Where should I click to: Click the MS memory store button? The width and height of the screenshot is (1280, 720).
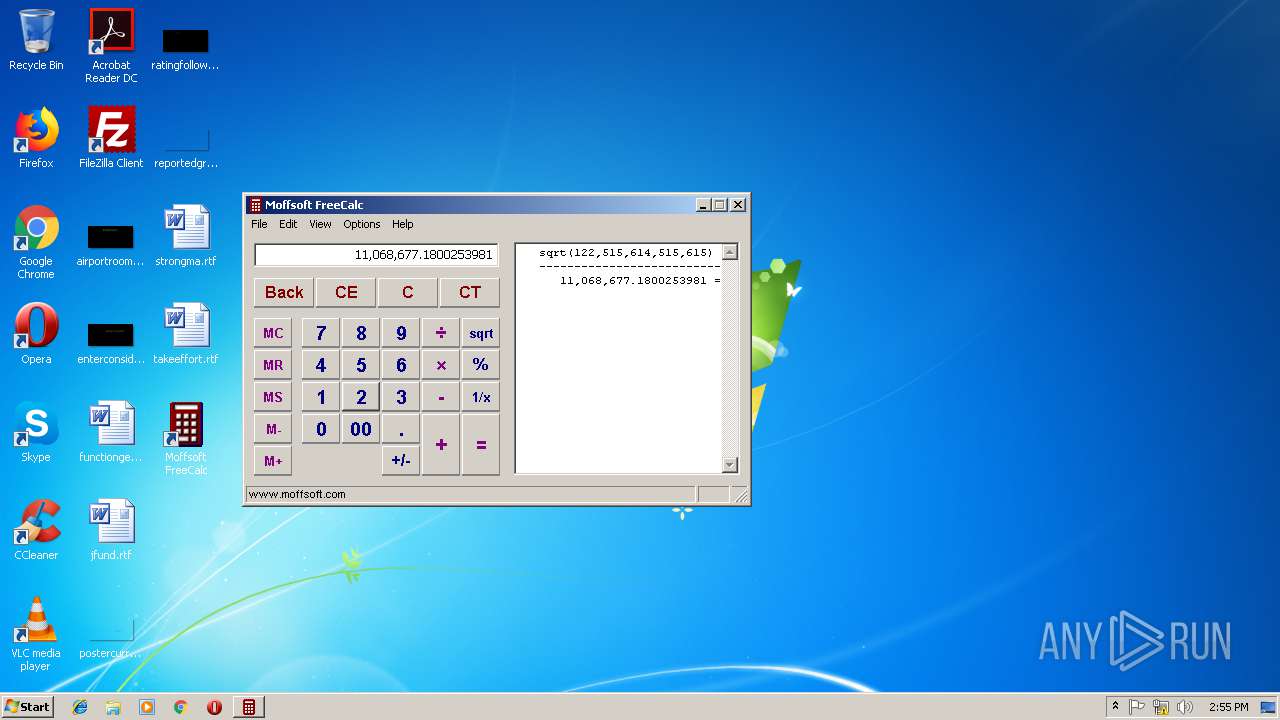[273, 397]
